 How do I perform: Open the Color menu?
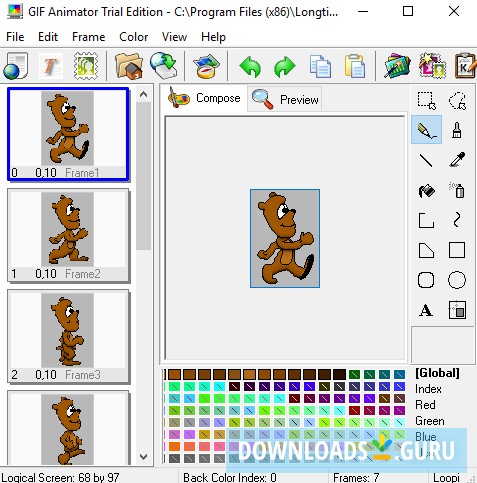(133, 37)
